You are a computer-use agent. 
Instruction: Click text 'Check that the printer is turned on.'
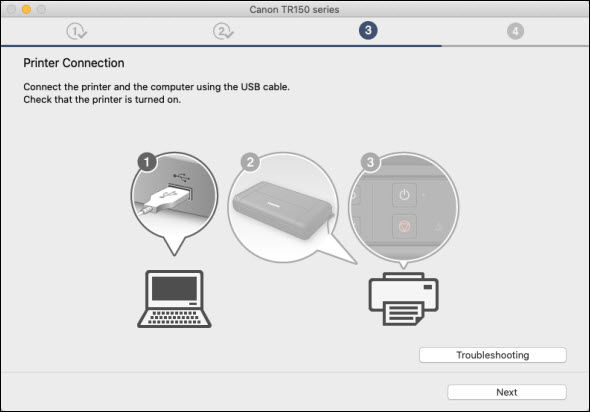[x=102, y=100]
